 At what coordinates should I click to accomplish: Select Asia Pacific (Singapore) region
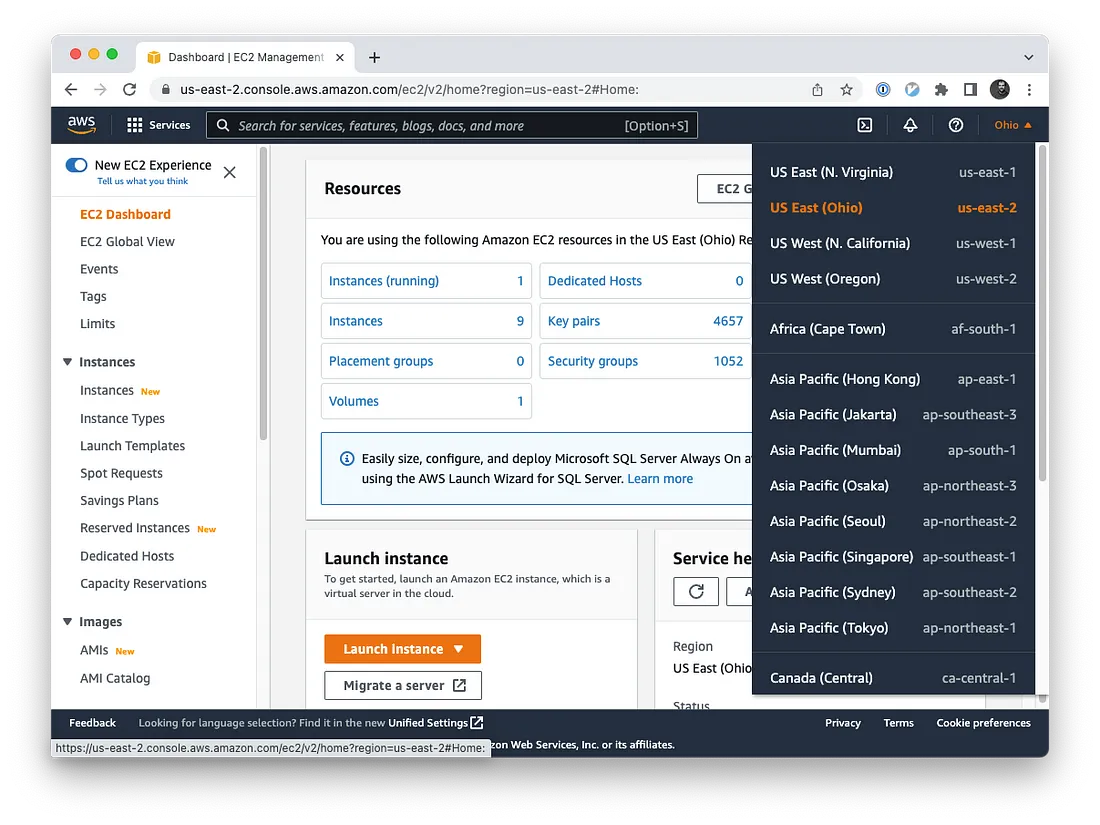[893, 557]
